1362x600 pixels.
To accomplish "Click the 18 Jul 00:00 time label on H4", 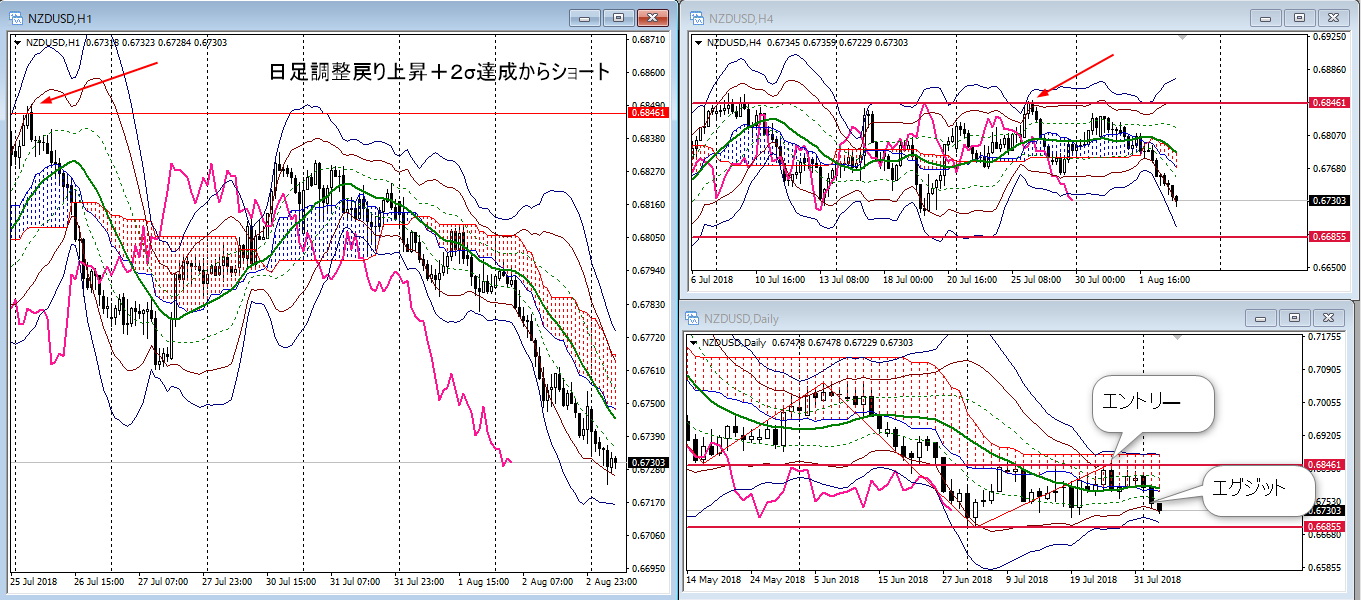I will [909, 280].
